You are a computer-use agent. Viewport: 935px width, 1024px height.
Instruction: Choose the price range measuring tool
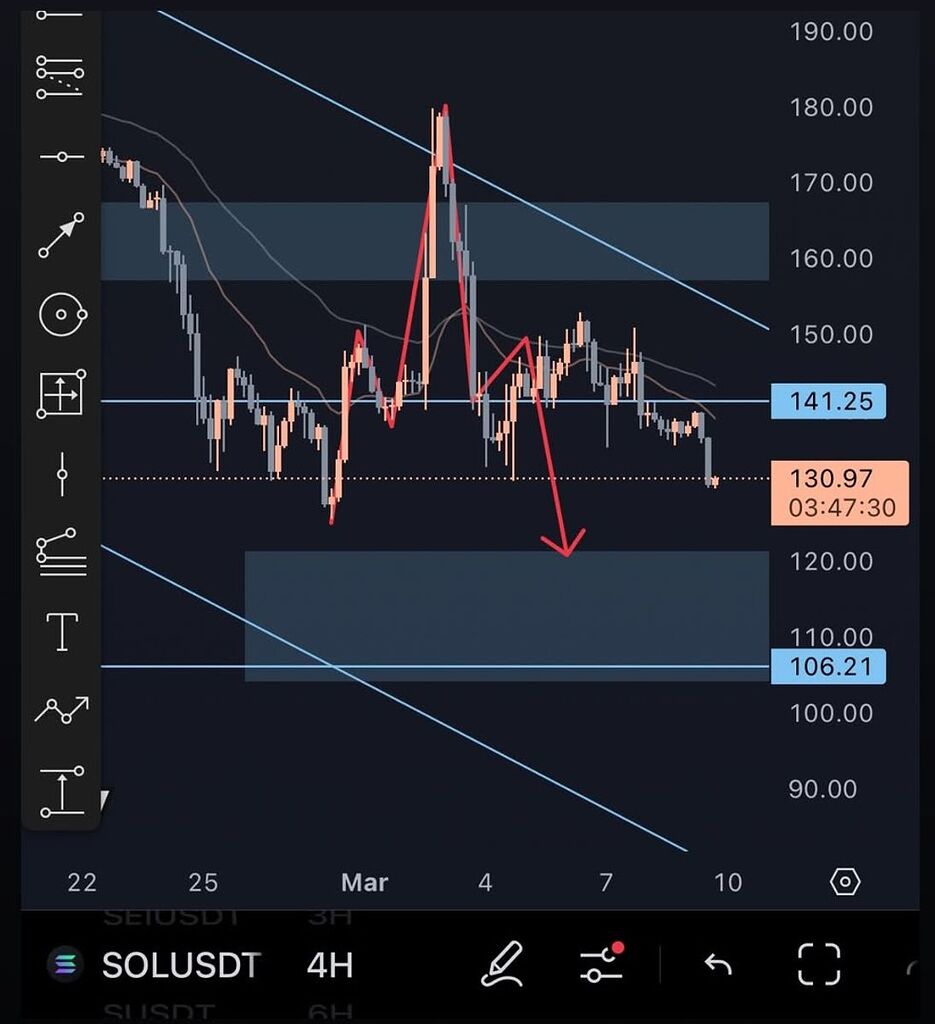coord(61,791)
